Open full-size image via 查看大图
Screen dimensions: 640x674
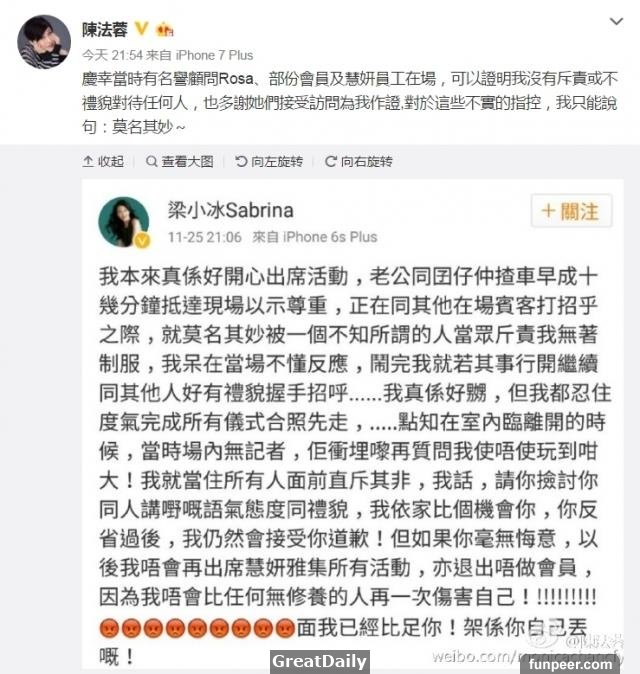click(180, 161)
